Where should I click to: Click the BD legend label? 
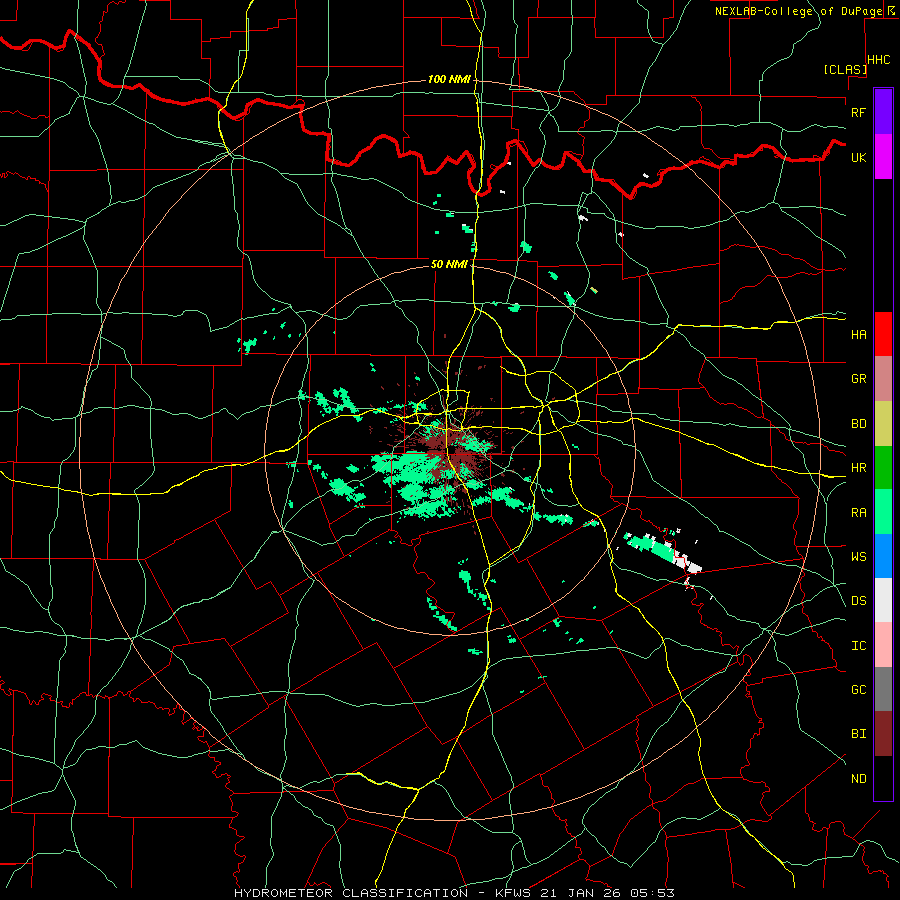click(858, 424)
